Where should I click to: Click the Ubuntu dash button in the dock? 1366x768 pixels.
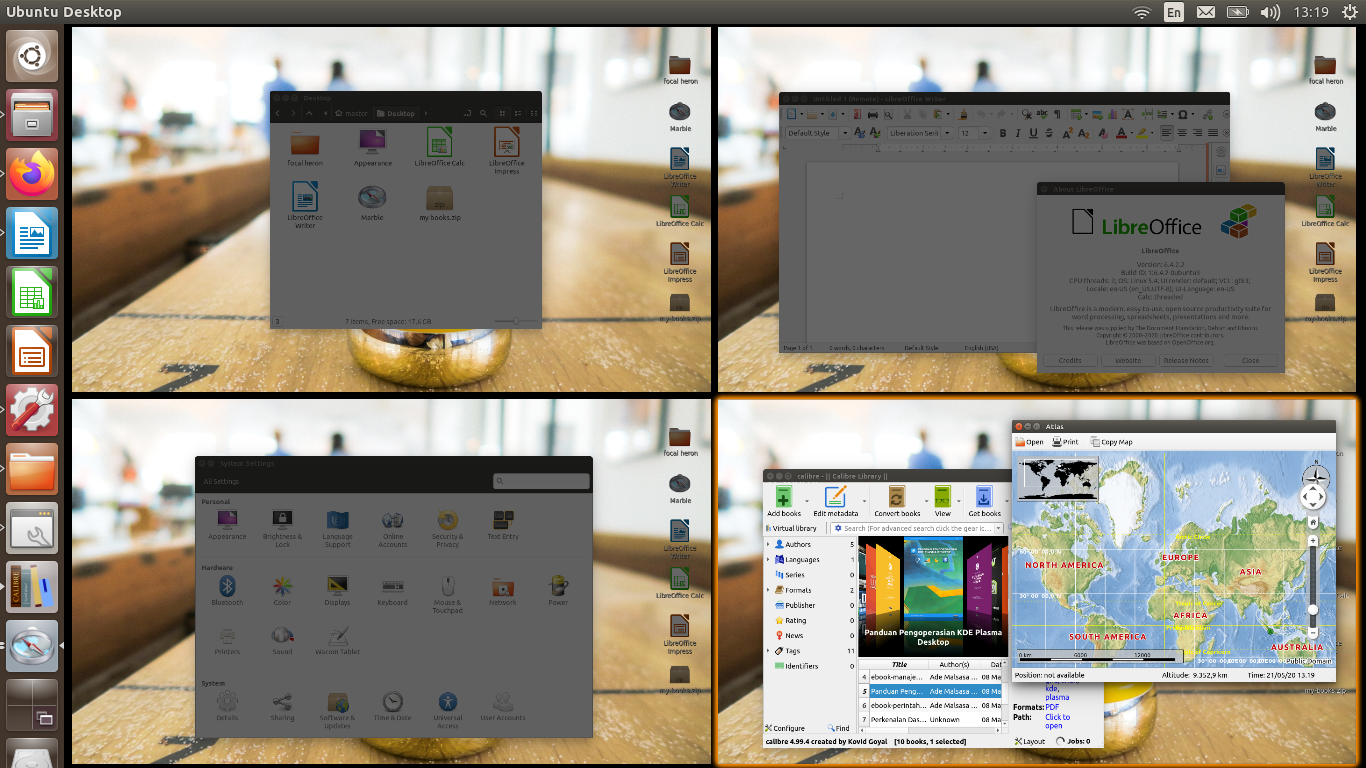click(32, 55)
